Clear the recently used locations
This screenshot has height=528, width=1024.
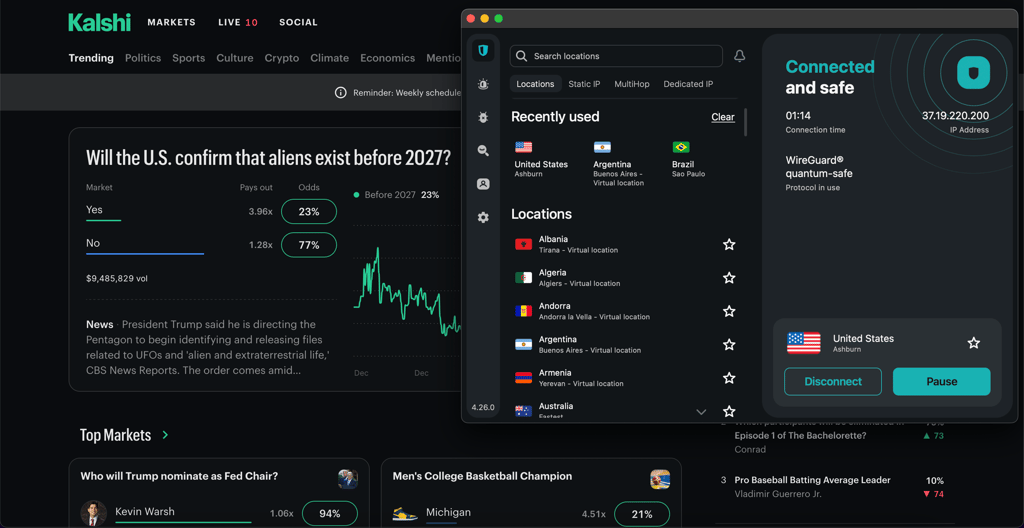723,117
